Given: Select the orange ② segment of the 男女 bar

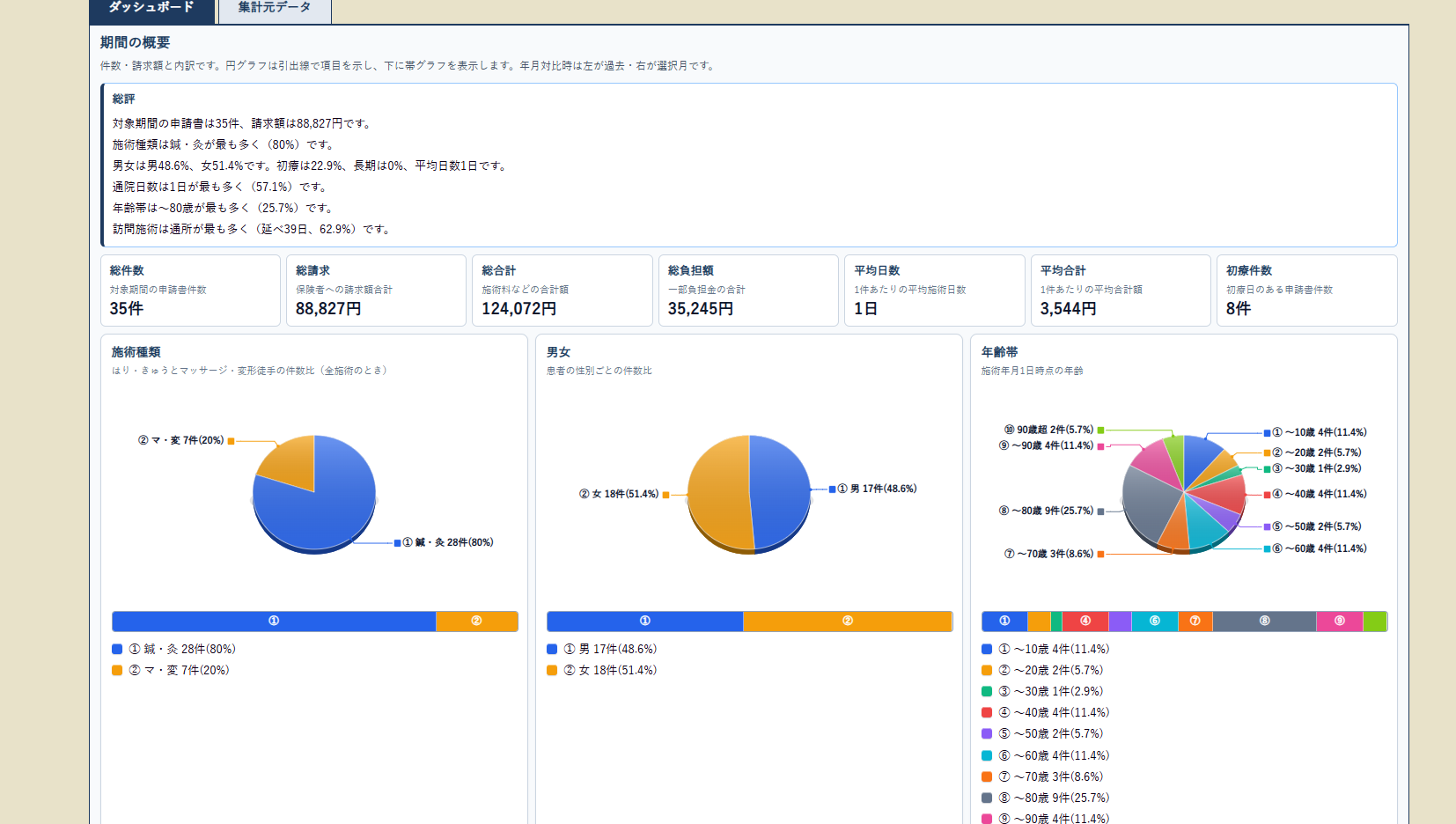Looking at the screenshot, I should pos(848,622).
